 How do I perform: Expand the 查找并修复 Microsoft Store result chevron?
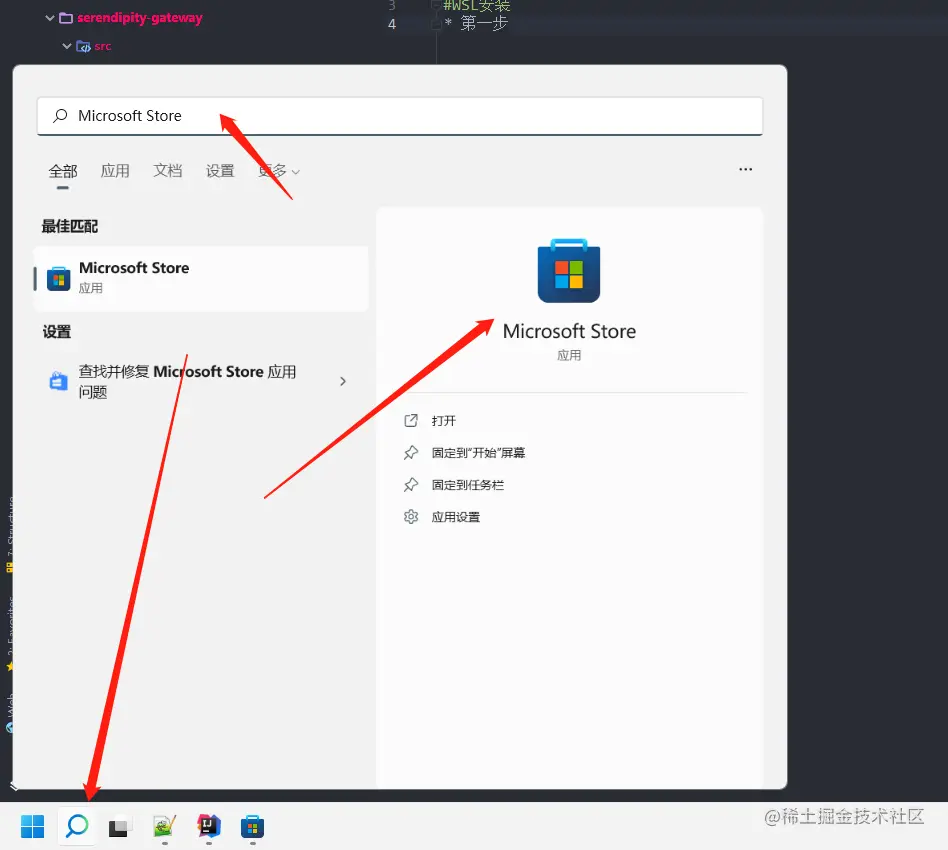[x=343, y=381]
